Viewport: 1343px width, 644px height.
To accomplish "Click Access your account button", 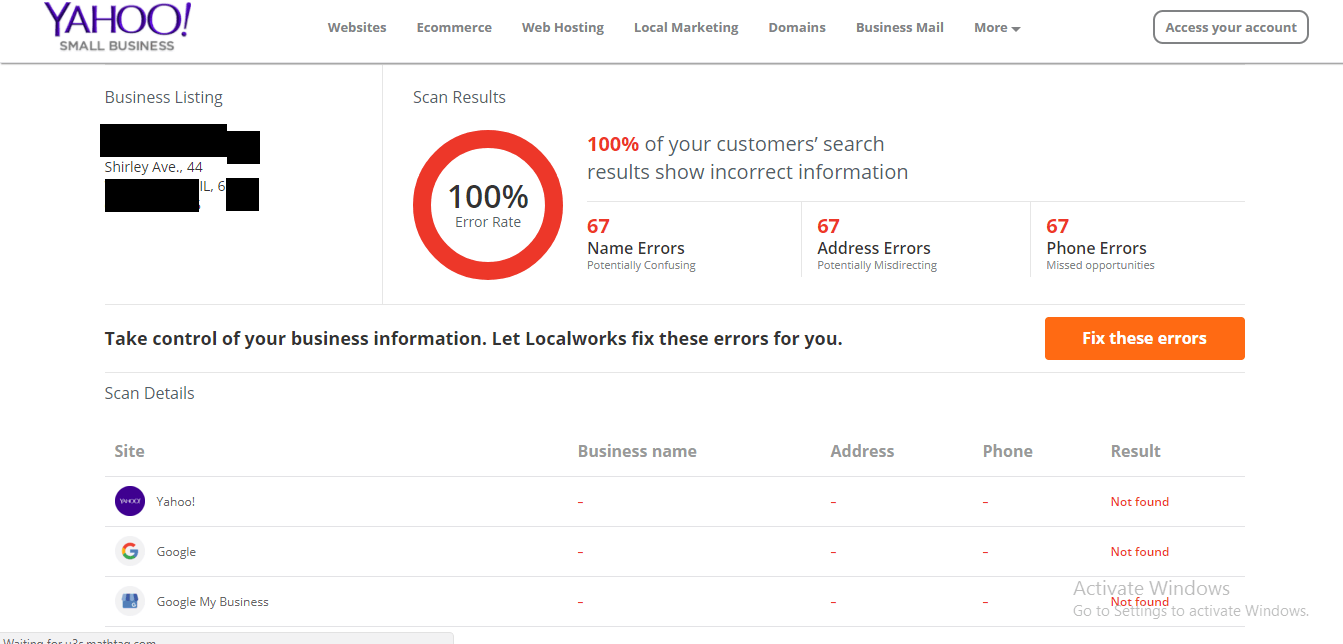I will pos(1231,27).
